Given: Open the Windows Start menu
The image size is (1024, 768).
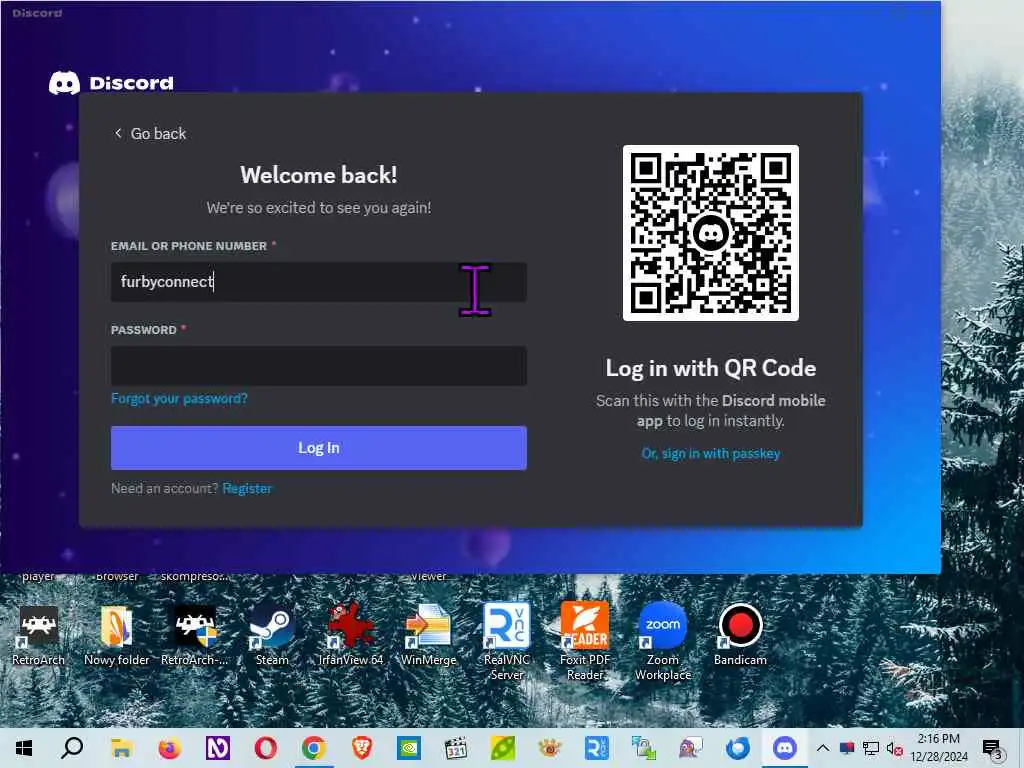Looking at the screenshot, I should [24, 748].
